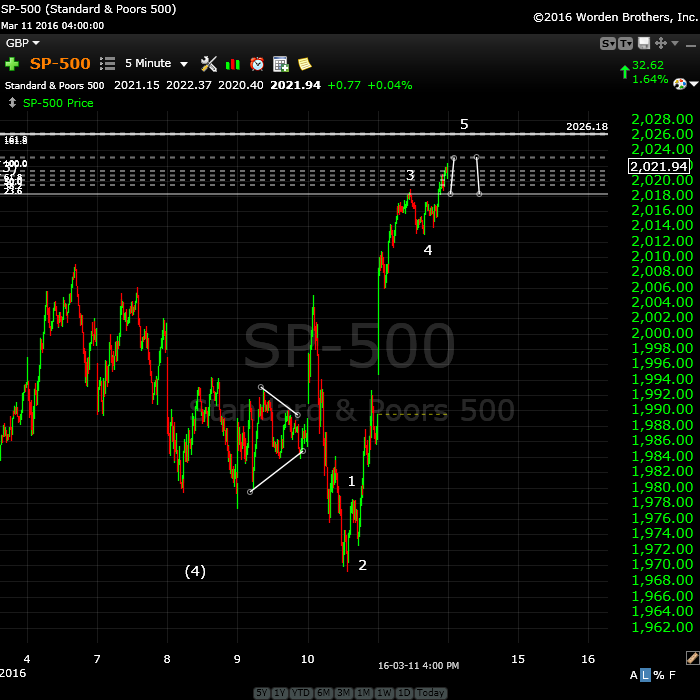Open chart settings wrench and screwdriver icon

[208, 64]
